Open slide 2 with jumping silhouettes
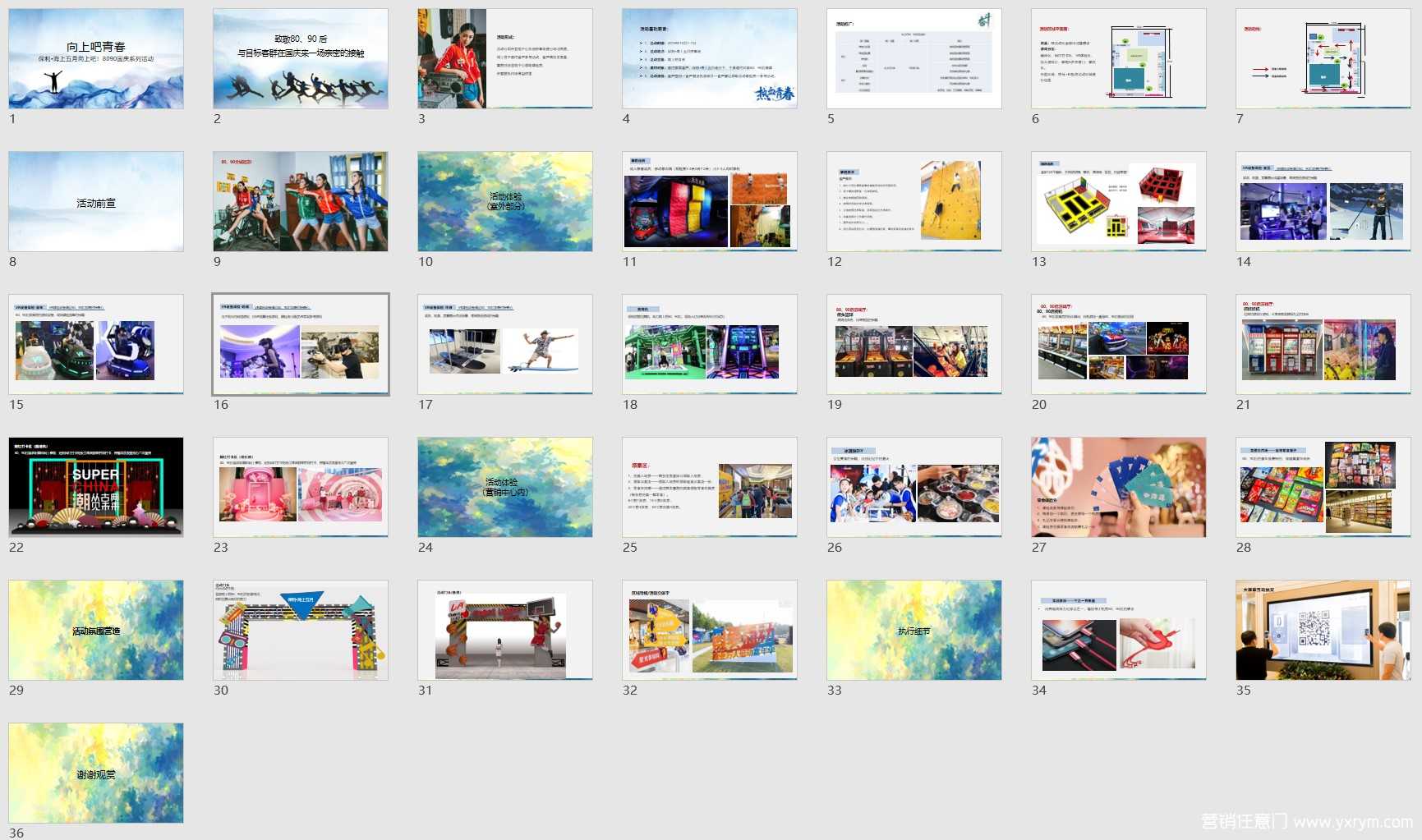 coord(301,59)
